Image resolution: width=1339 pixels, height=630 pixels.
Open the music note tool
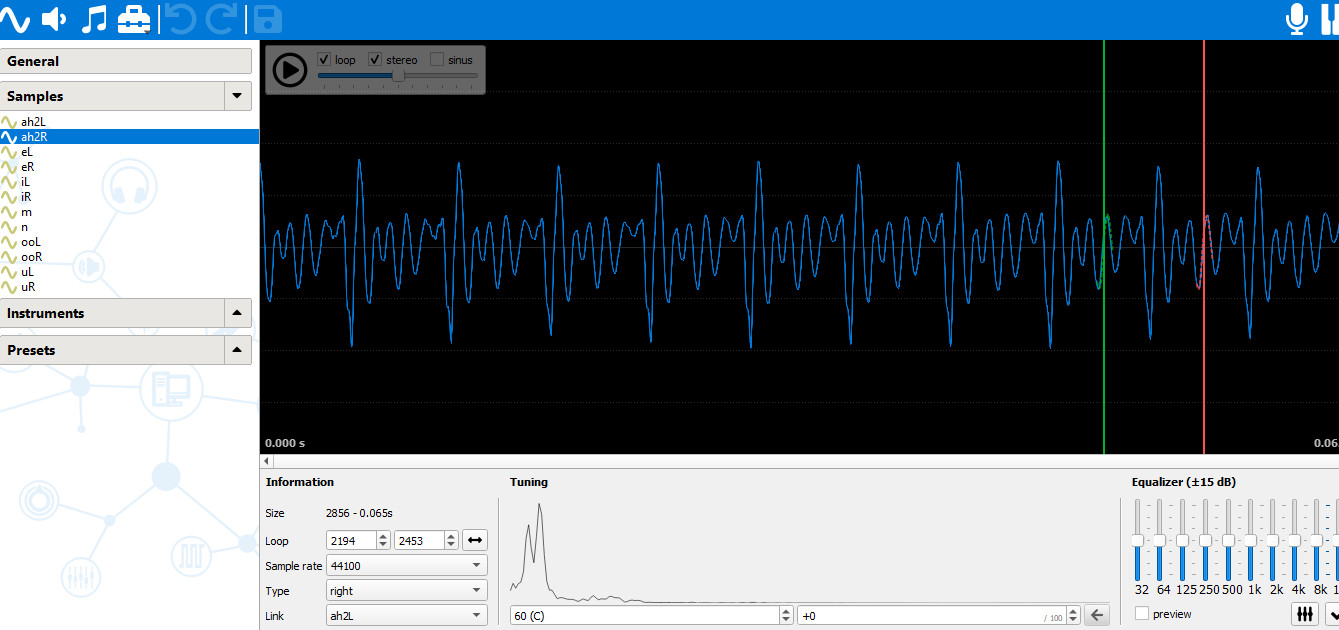95,17
